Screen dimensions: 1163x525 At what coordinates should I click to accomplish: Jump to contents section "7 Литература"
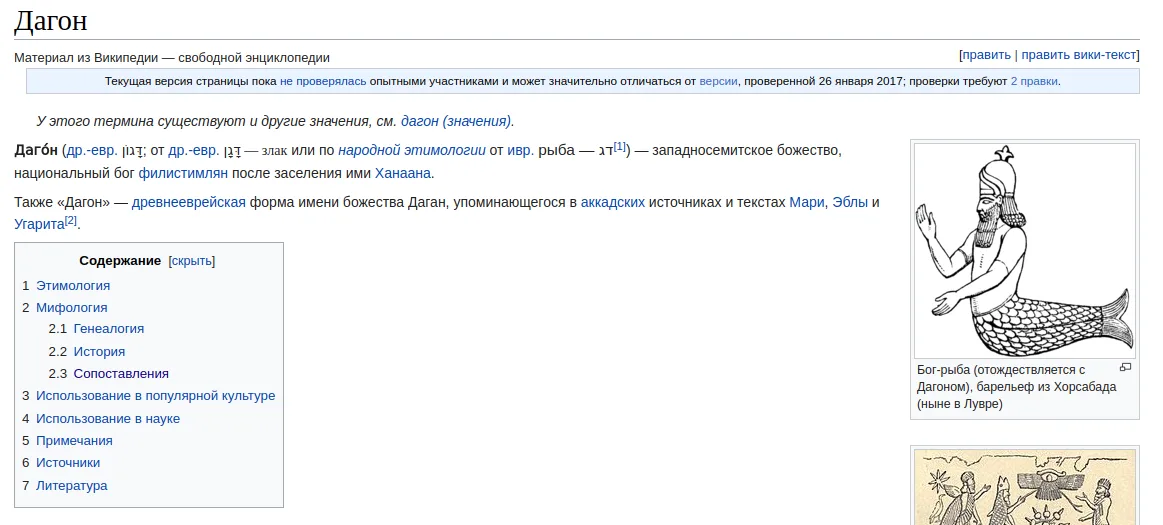(x=65, y=486)
